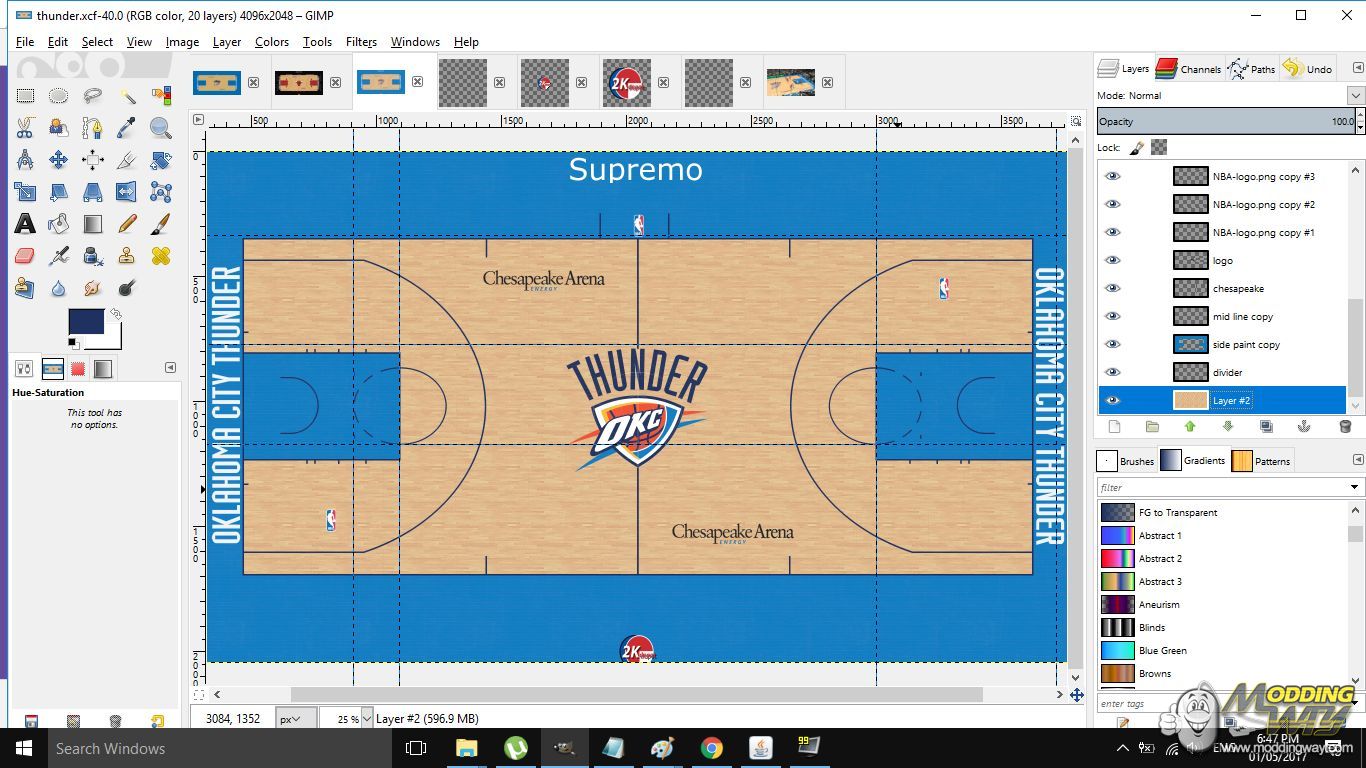Open the layer Mode dropdown

click(x=1355, y=96)
